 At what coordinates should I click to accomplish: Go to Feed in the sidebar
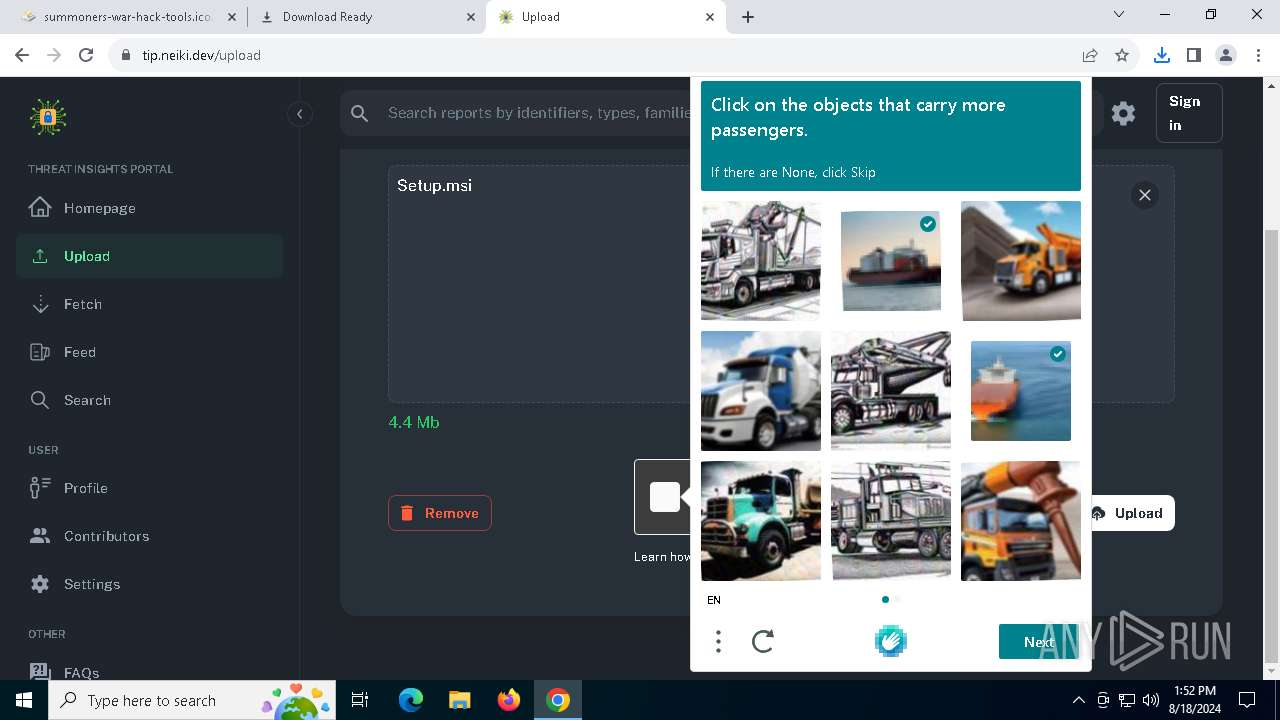[x=149, y=352]
